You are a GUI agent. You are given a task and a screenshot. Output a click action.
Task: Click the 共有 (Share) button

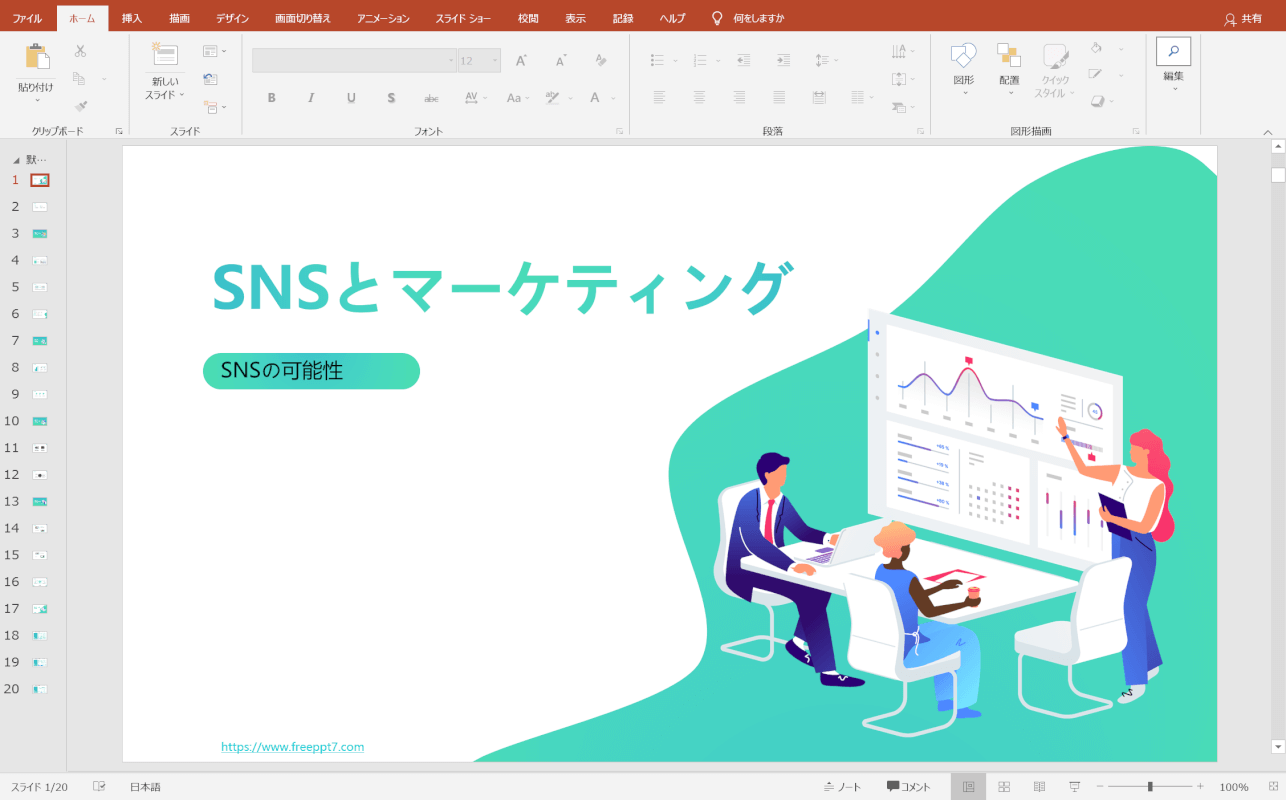click(x=1243, y=18)
